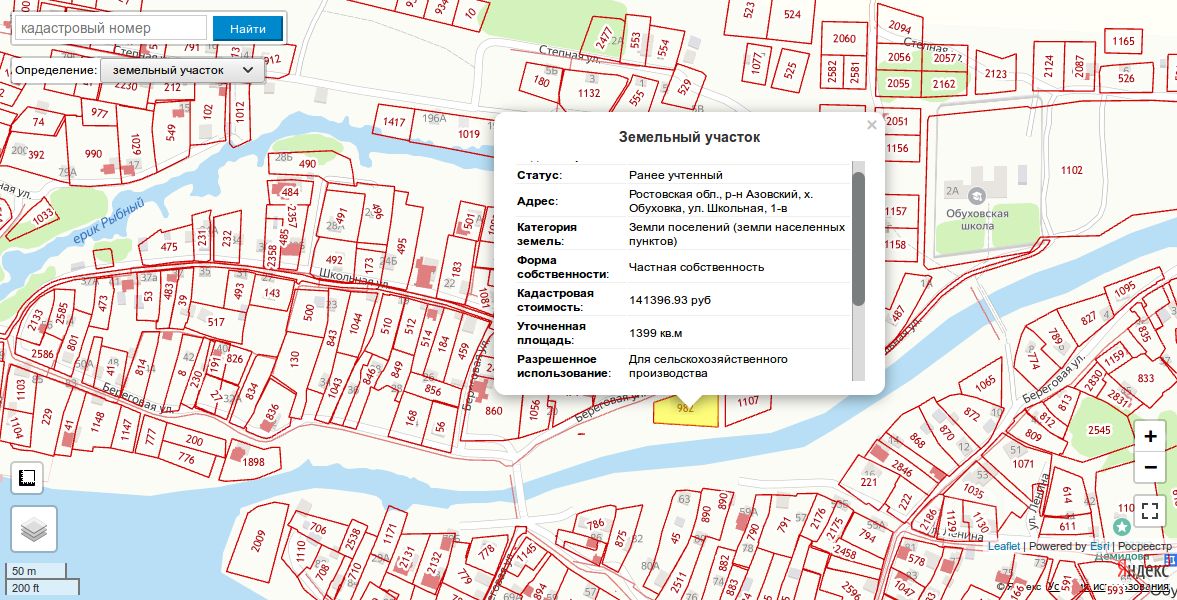Open the Esri attribution link

(x=1099, y=546)
